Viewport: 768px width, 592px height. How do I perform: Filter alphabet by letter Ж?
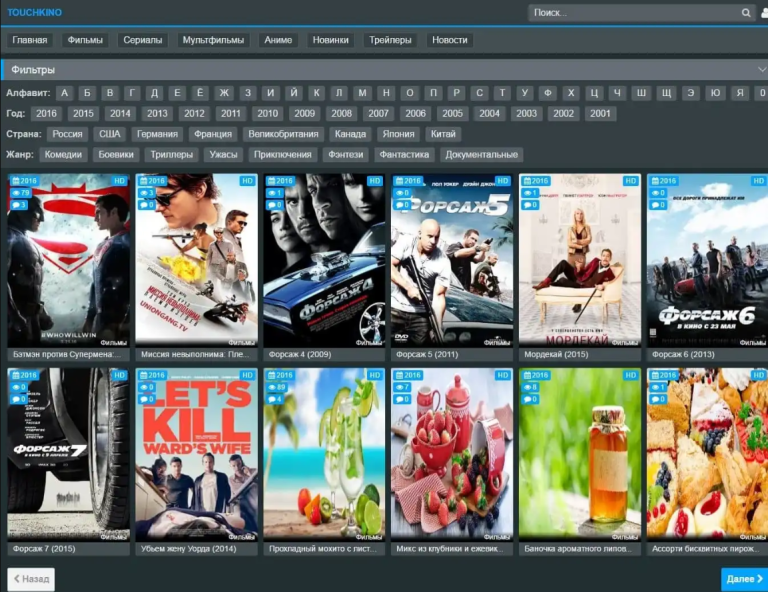[x=224, y=93]
